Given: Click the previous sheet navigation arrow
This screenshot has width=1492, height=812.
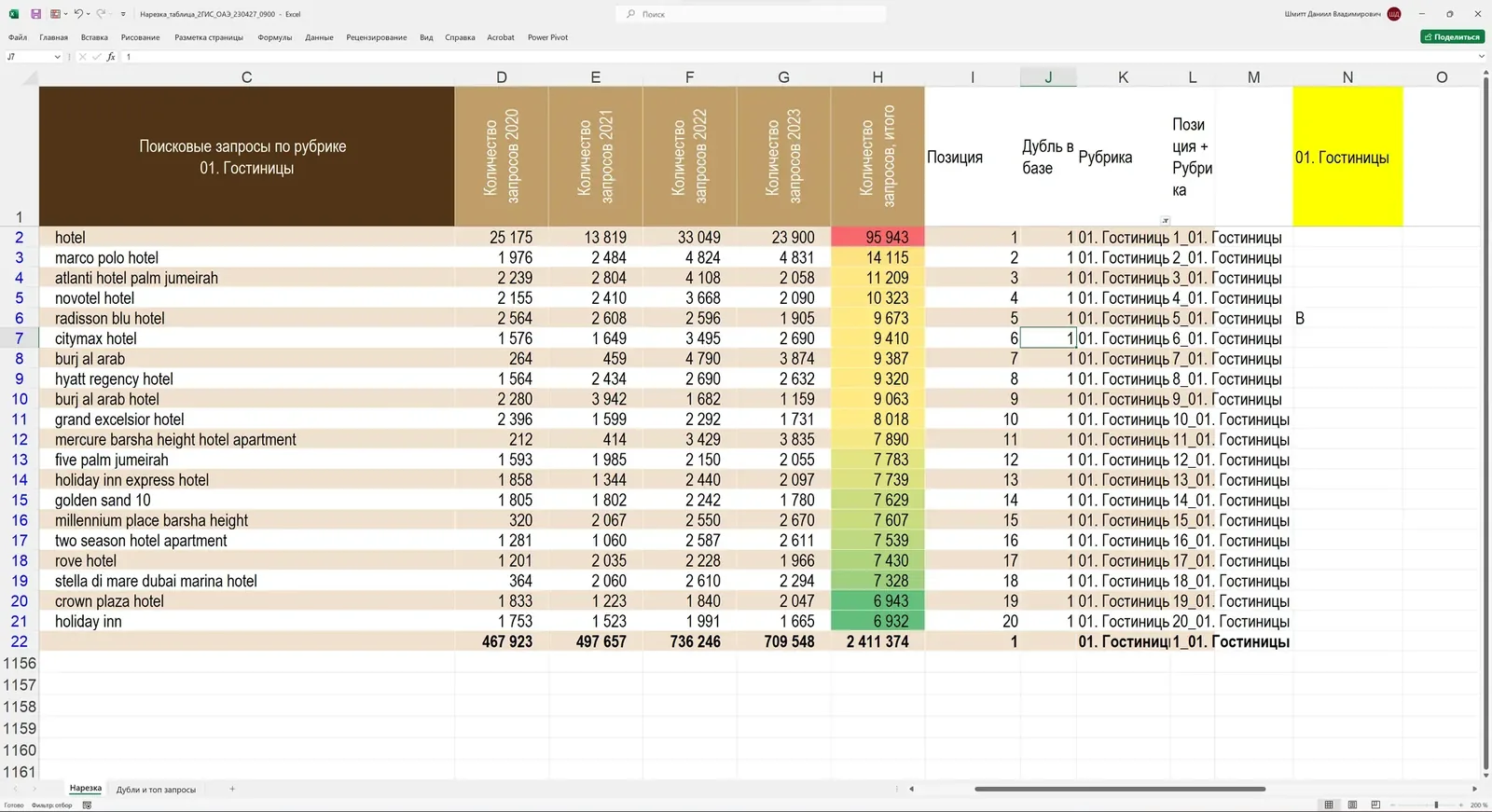Looking at the screenshot, I should 15,790.
